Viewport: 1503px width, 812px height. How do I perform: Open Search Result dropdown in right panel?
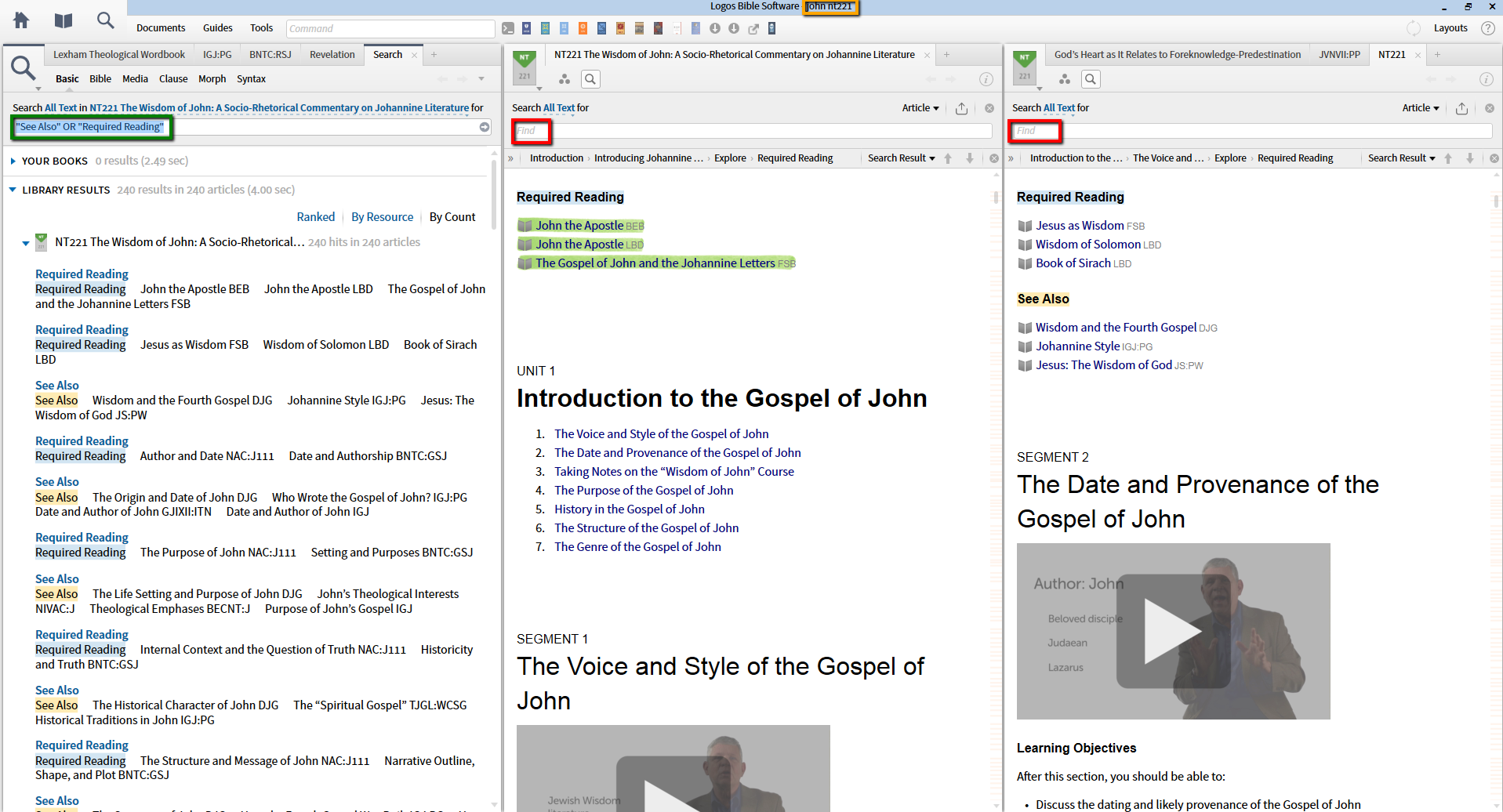1401,158
